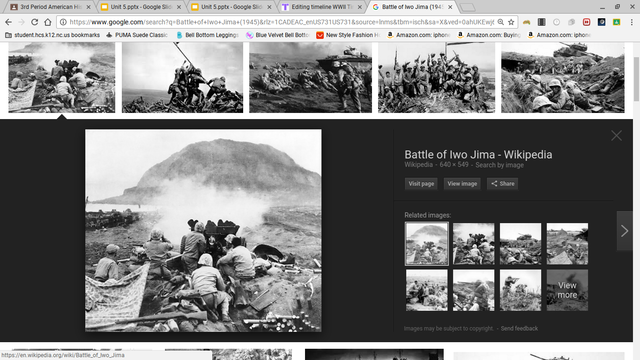Viewport: 640px width, 360px height.
Task: Click the View image button
Action: [462, 184]
